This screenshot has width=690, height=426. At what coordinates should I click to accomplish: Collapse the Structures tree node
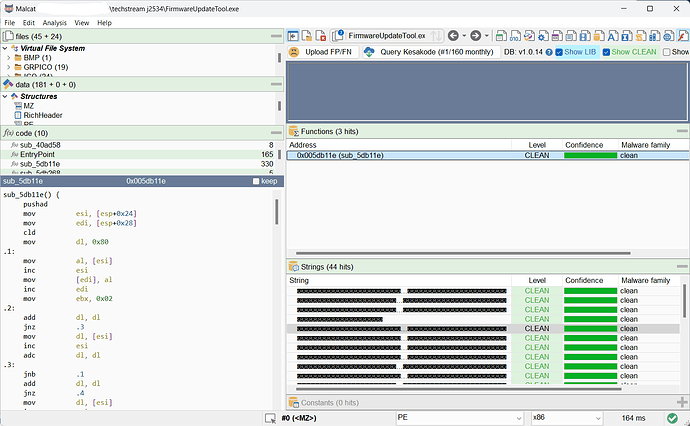5,96
